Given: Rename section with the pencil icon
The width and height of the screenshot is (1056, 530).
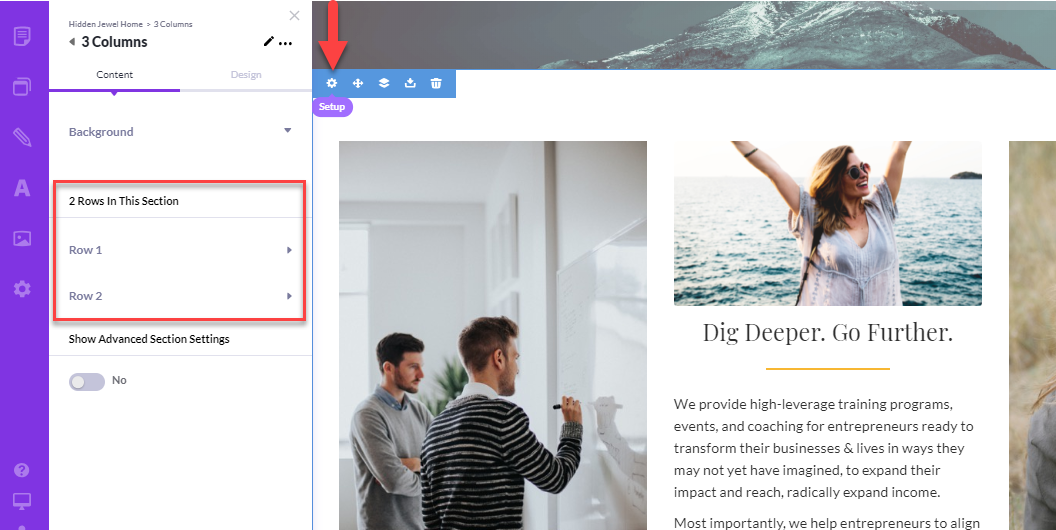Looking at the screenshot, I should point(268,42).
